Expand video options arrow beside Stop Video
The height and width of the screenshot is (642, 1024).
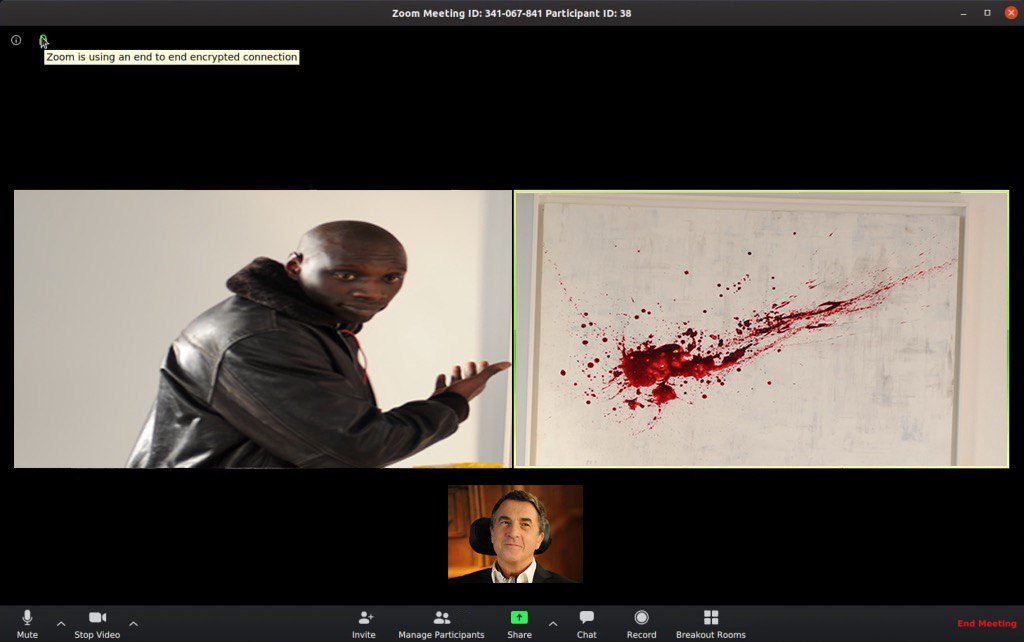(x=133, y=624)
